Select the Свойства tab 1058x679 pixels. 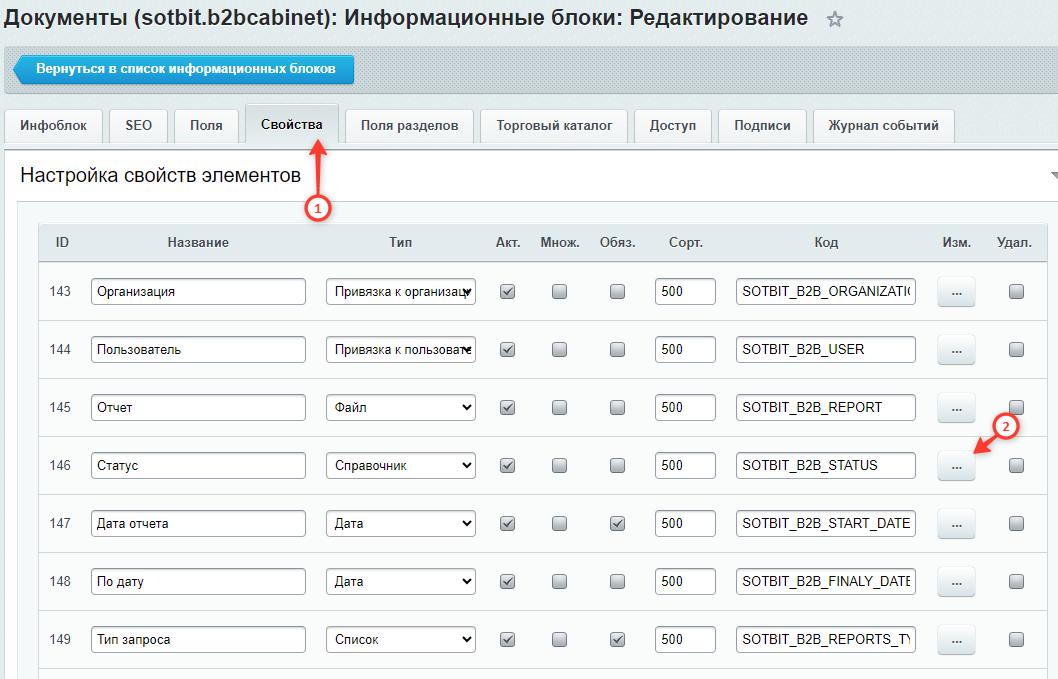(x=291, y=124)
